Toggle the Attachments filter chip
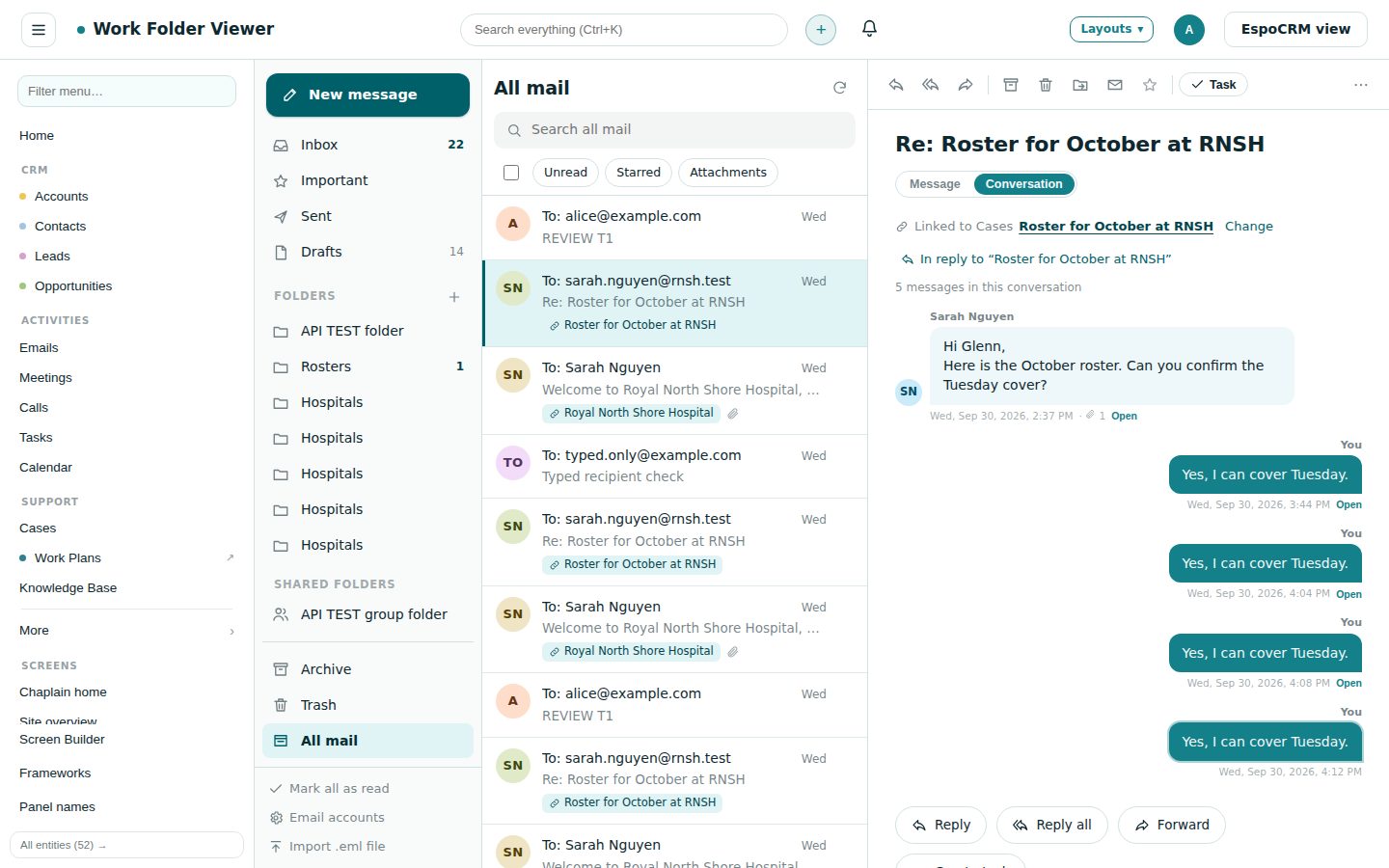This screenshot has height=868, width=1389. [x=728, y=173]
